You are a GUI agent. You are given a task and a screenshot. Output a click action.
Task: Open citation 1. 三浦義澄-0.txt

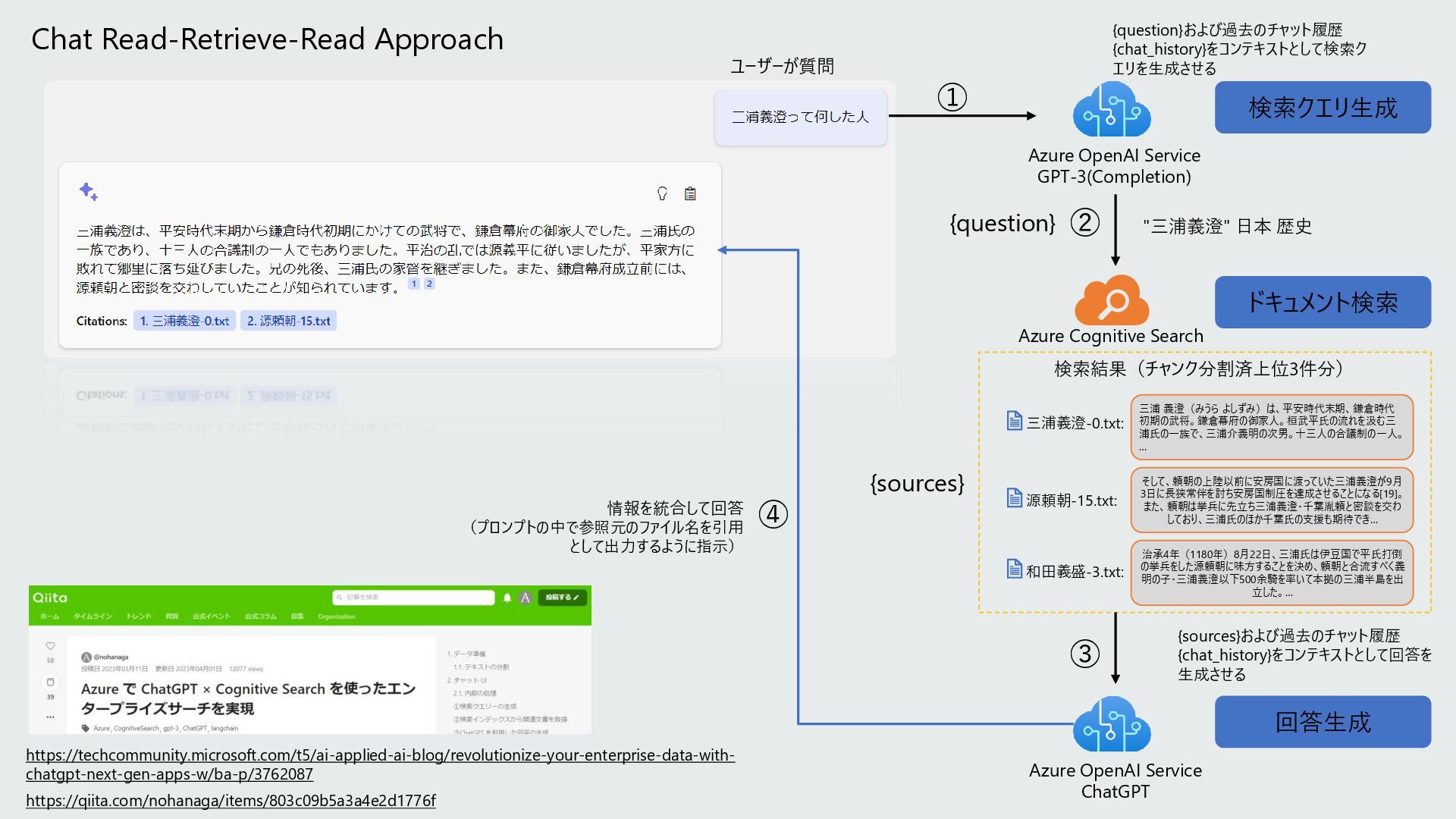pos(184,321)
